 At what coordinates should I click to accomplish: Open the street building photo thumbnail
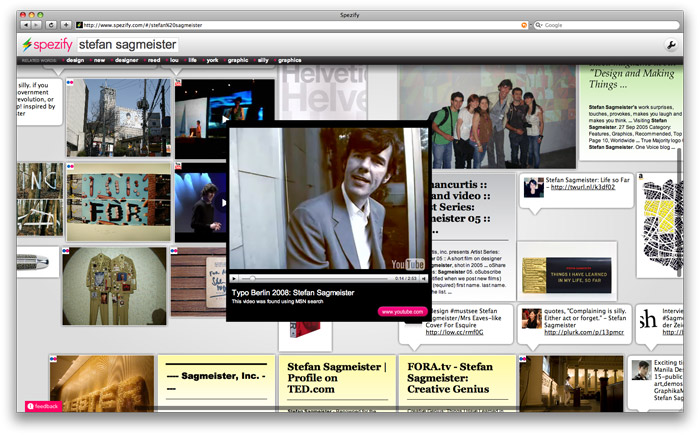(x=119, y=118)
